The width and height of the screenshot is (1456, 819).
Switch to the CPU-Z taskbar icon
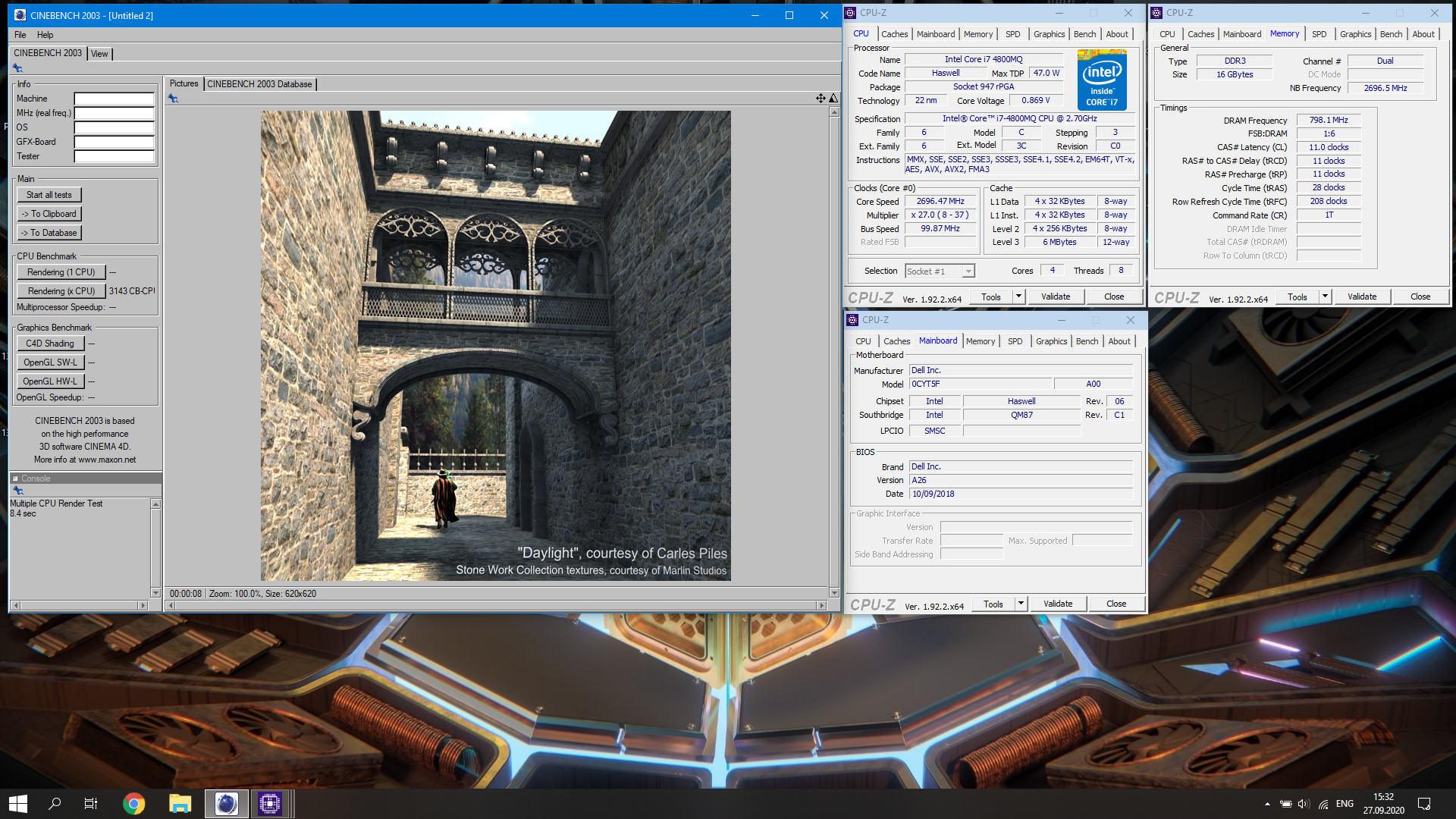269,804
